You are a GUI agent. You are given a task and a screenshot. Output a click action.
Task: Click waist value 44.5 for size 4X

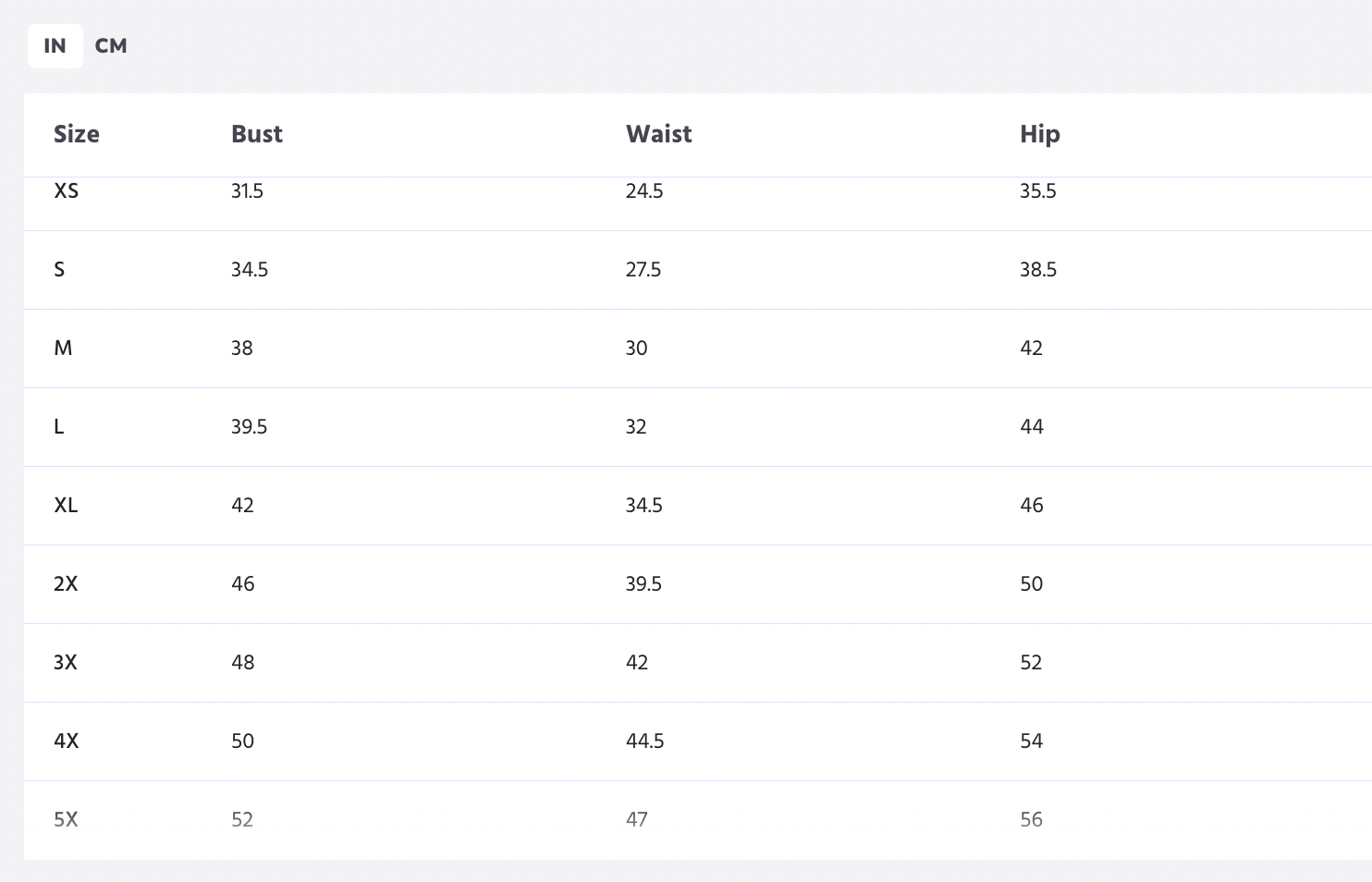(645, 741)
